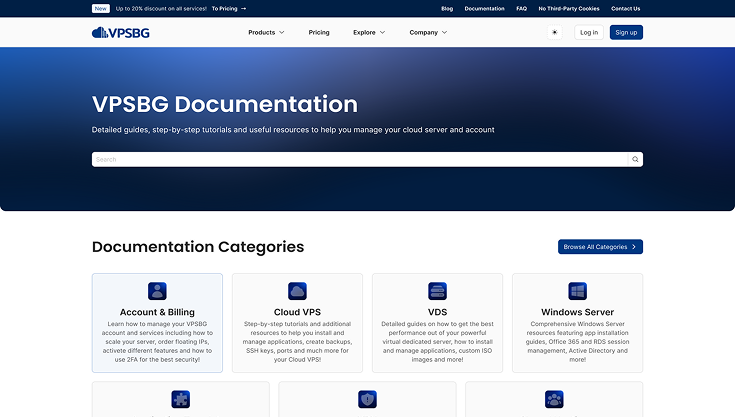The width and height of the screenshot is (735, 417).
Task: Click Account & Billing description text
Action: pyautogui.click(x=157, y=342)
